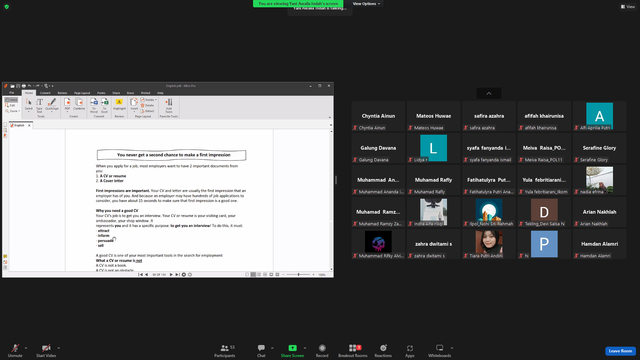Open the View Options dropdown
The width and height of the screenshot is (640, 360).
366,4
